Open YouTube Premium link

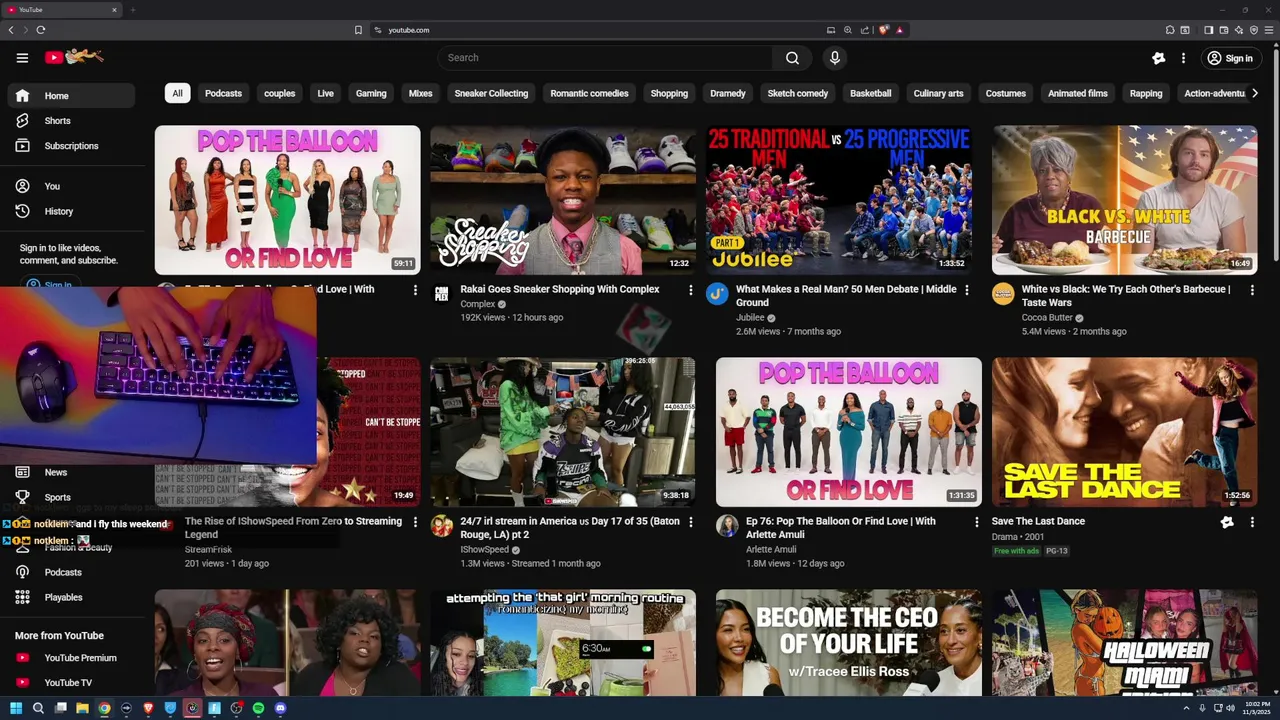[70, 658]
